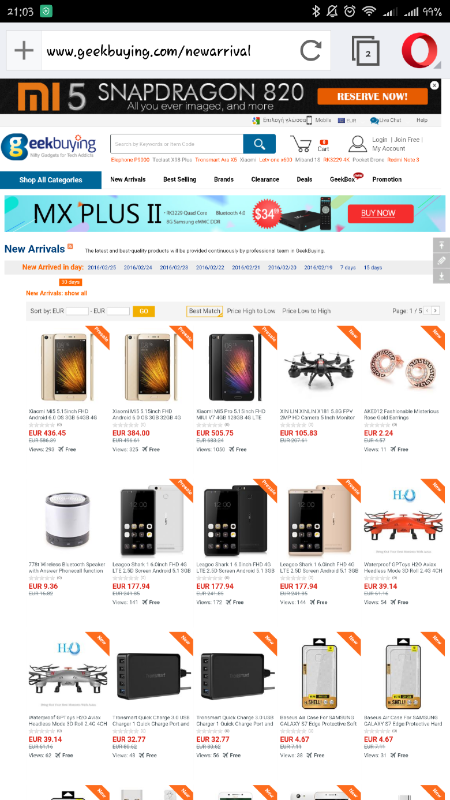450x800 pixels.
Task: Click the orange GO price filter button
Action: tap(143, 311)
